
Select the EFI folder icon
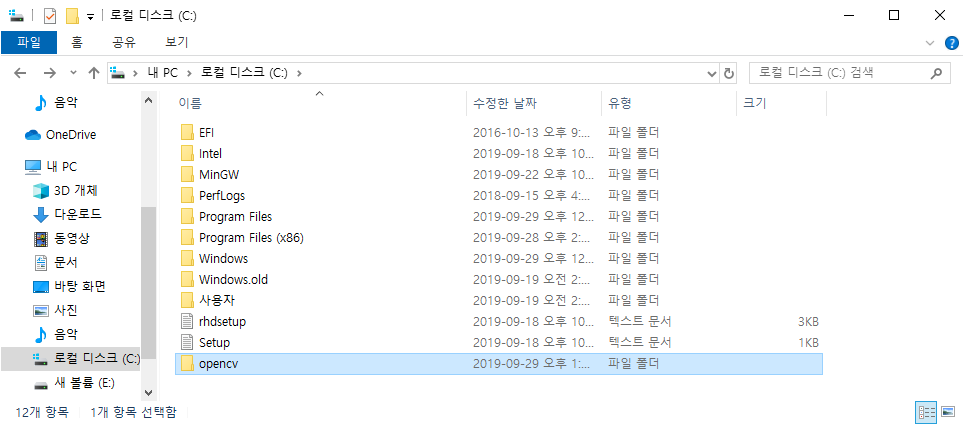tap(188, 132)
